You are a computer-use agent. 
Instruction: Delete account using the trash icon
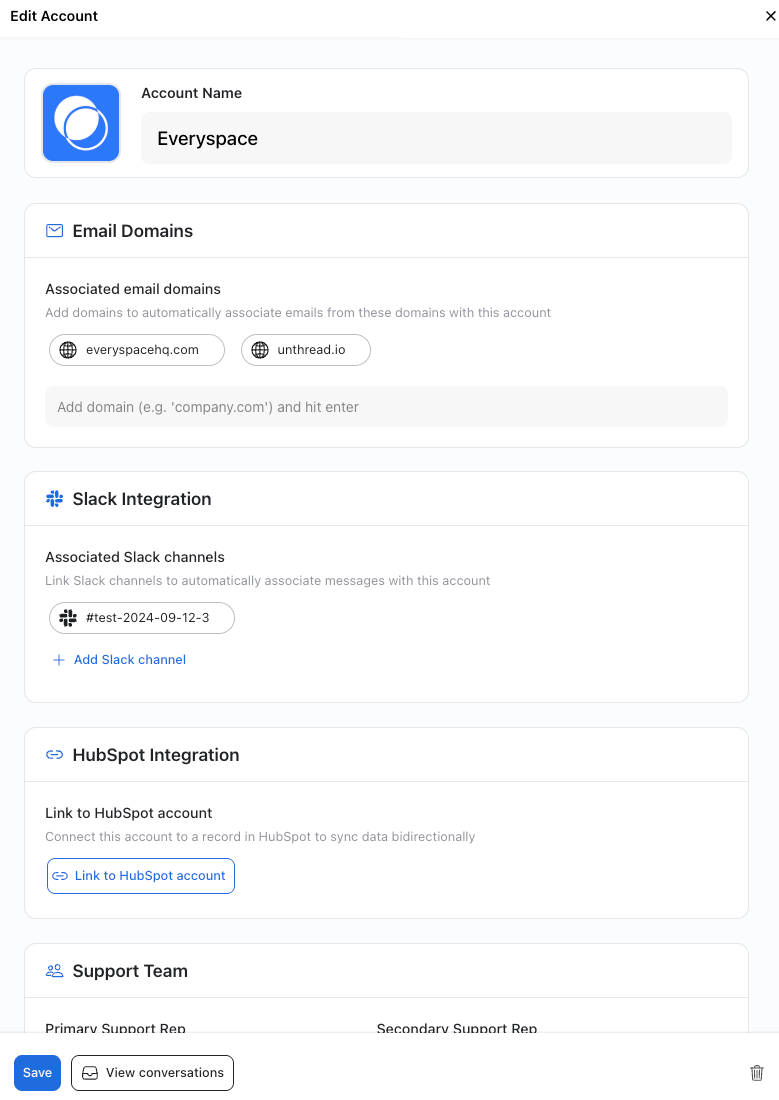click(757, 1073)
